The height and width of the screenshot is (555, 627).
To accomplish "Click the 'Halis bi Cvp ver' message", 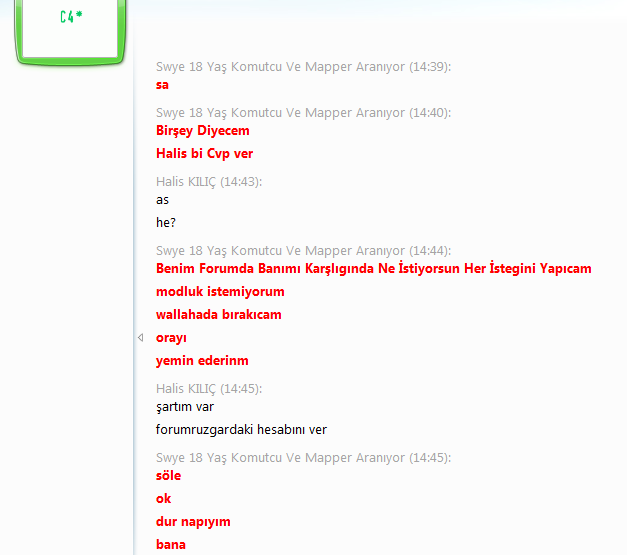I will tap(205, 154).
